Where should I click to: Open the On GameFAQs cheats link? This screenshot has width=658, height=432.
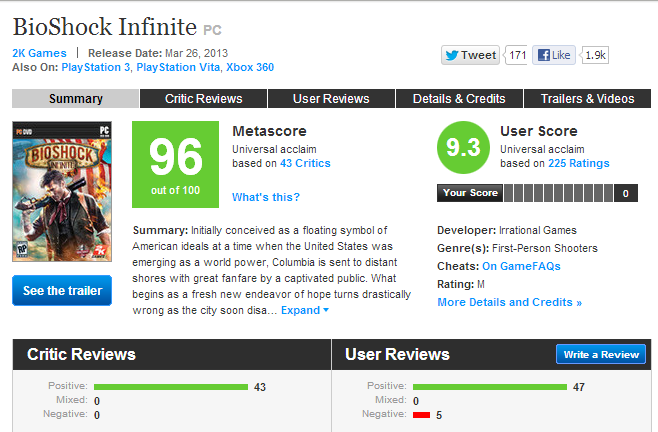(521, 266)
